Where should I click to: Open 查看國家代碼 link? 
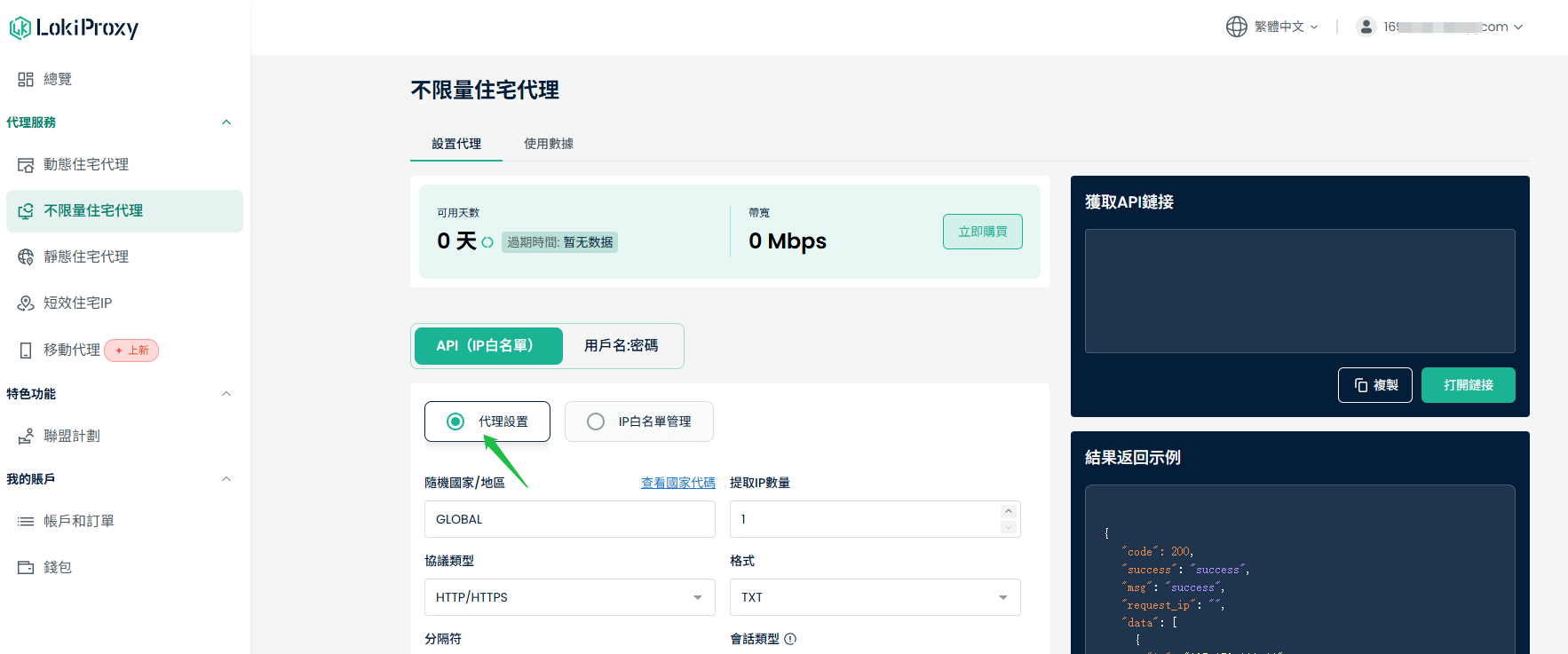678,483
